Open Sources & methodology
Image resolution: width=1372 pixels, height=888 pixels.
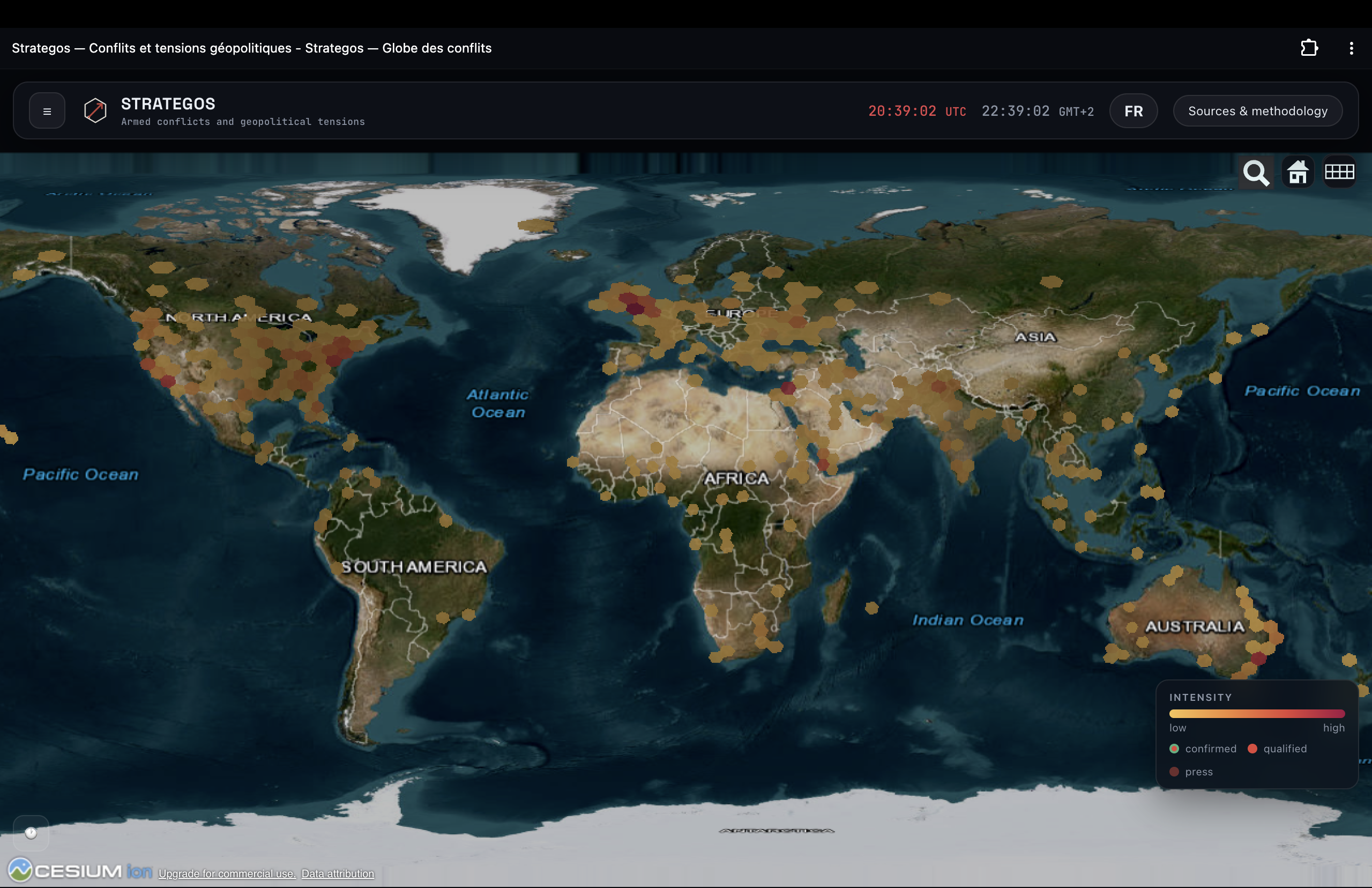pyautogui.click(x=1257, y=110)
